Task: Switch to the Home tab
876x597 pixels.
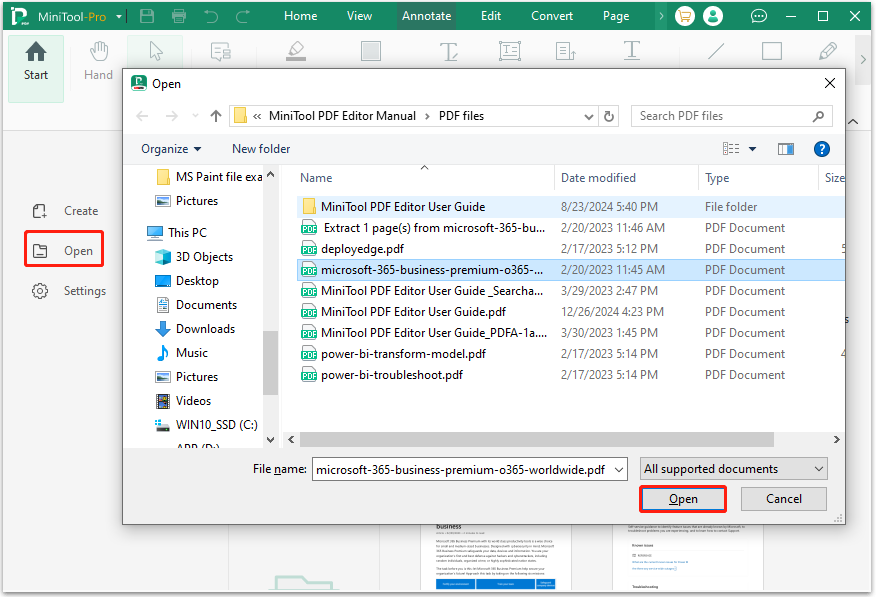Action: tap(301, 16)
